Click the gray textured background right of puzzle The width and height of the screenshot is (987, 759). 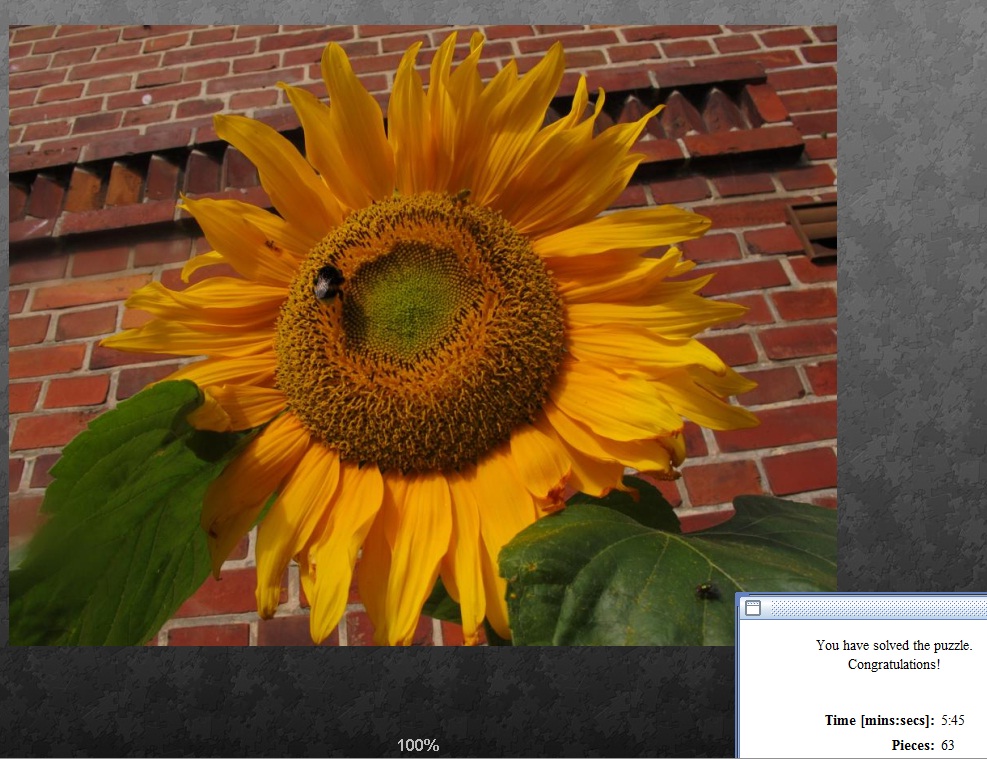coord(910,300)
